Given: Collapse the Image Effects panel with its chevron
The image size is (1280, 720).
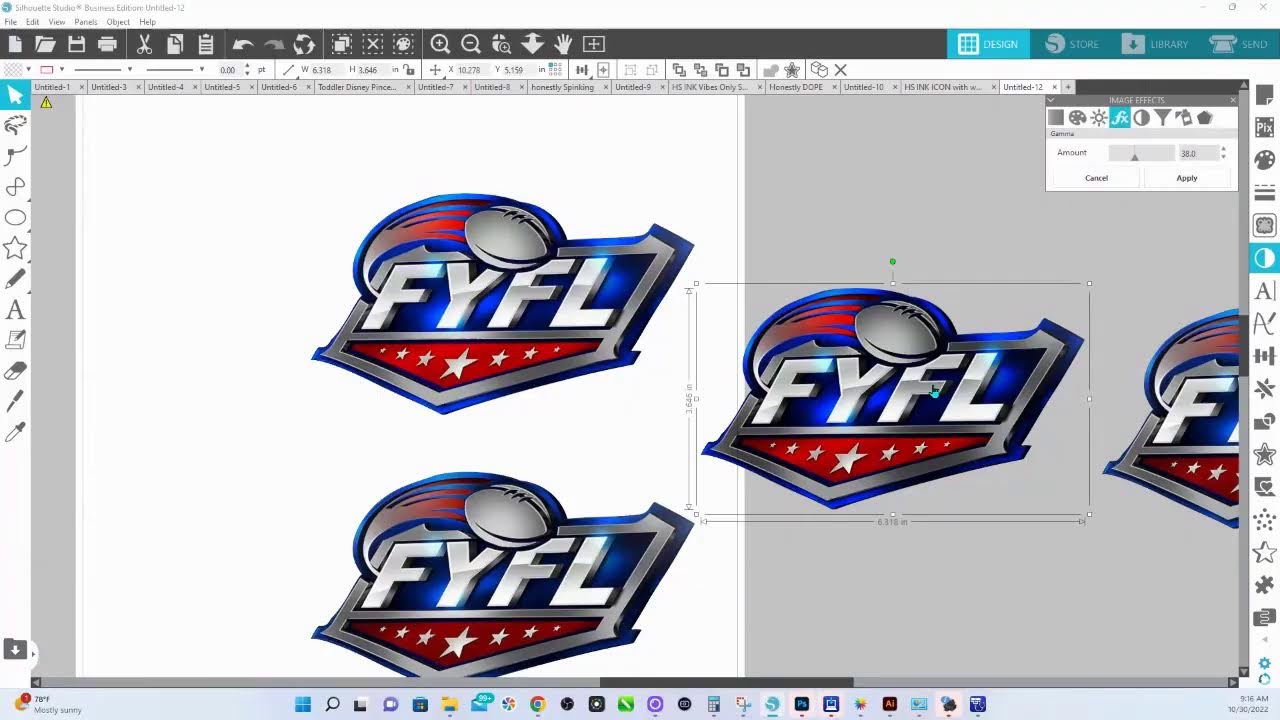Looking at the screenshot, I should point(1051,100).
